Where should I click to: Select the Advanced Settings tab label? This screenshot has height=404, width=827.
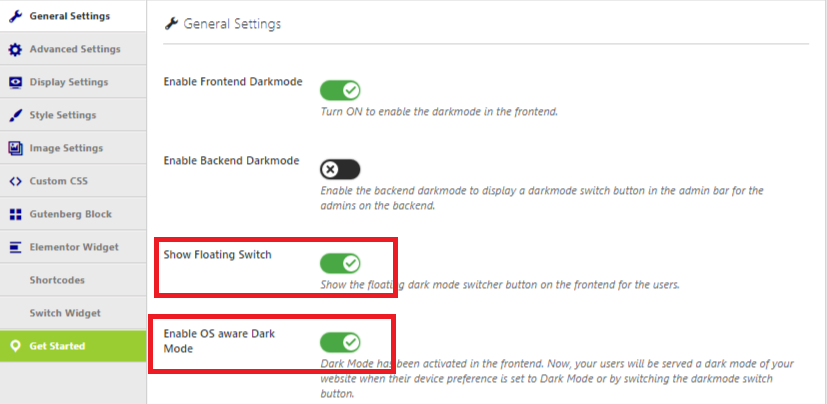tap(75, 49)
